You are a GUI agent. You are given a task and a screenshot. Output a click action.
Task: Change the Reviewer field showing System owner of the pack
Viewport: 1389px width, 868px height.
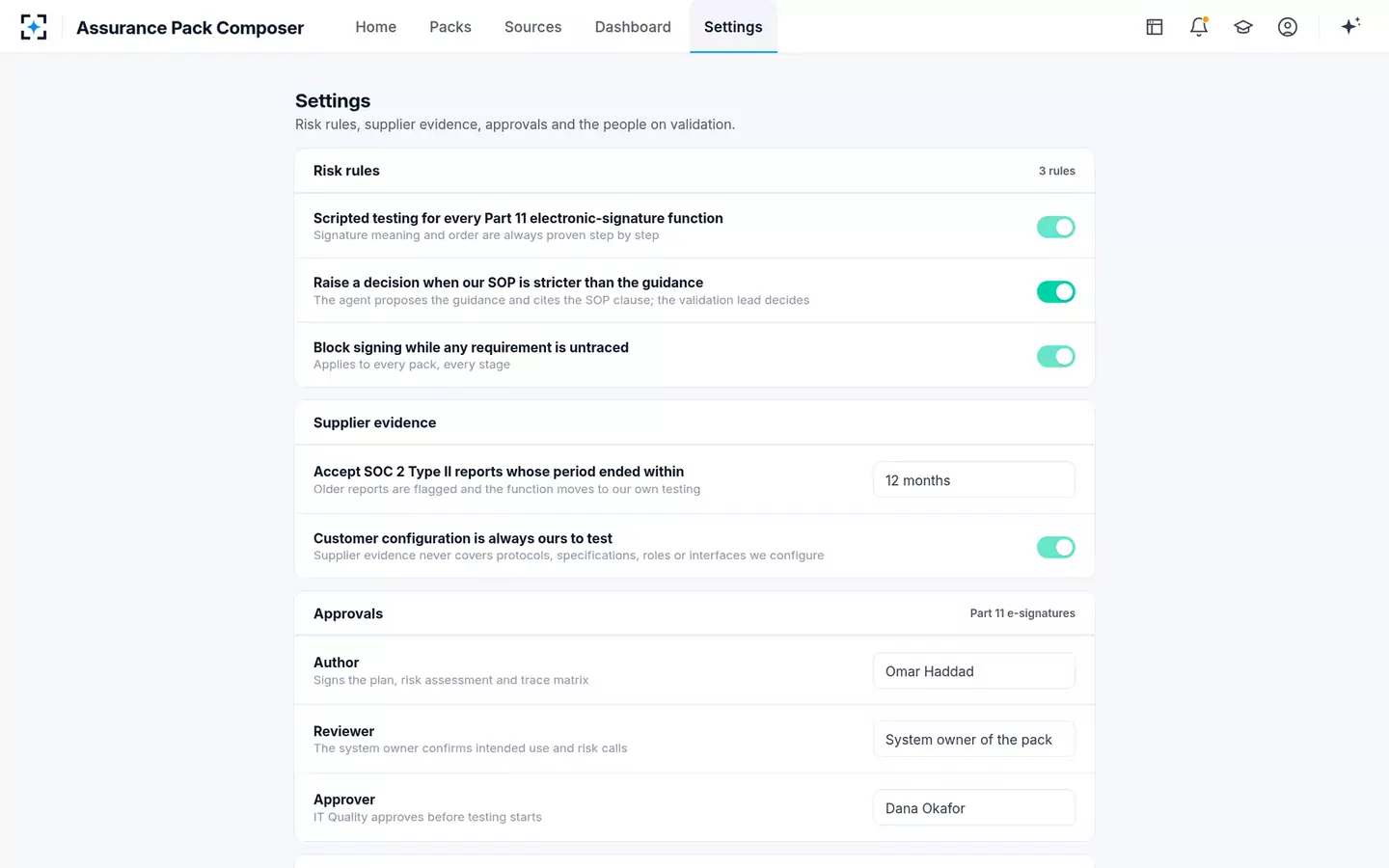[974, 740]
